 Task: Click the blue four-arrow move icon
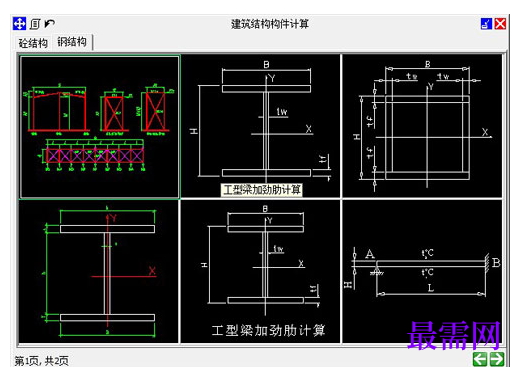coord(19,24)
